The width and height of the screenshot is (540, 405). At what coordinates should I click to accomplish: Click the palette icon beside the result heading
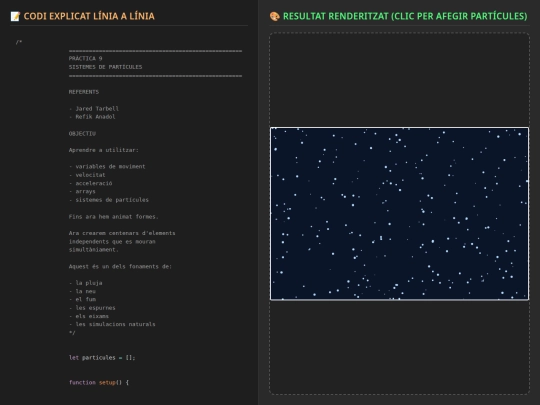[x=274, y=16]
